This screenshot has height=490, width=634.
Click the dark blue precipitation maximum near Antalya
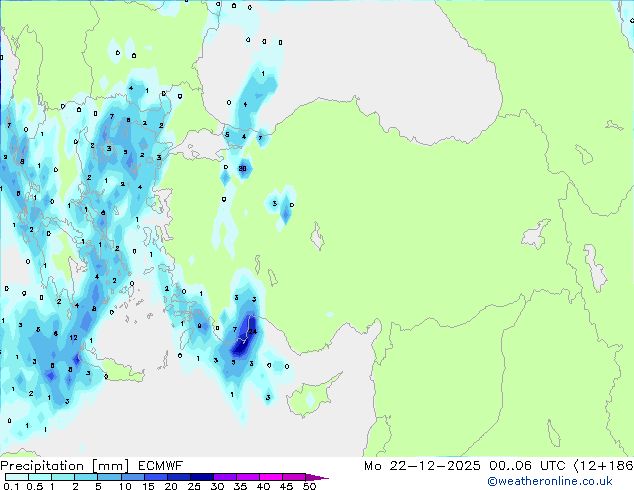pos(241,344)
